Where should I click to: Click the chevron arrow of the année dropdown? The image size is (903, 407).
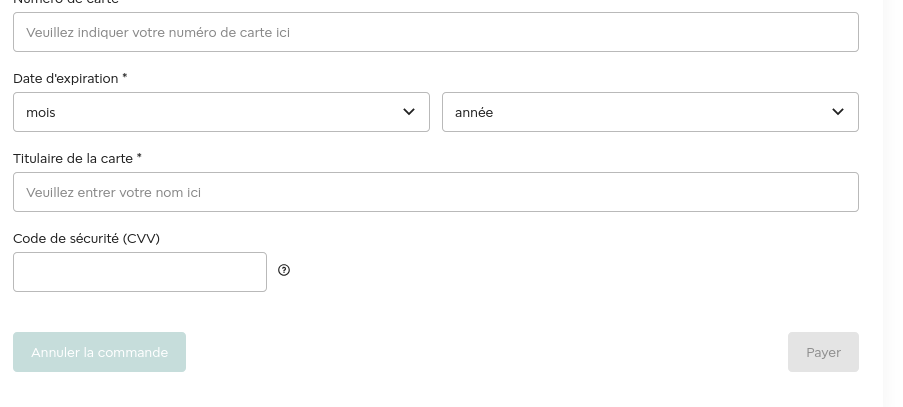[838, 112]
